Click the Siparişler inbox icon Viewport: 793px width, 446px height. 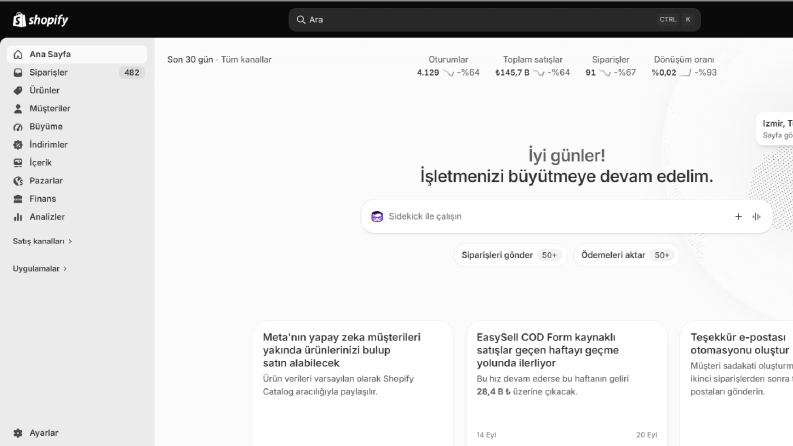click(x=18, y=72)
